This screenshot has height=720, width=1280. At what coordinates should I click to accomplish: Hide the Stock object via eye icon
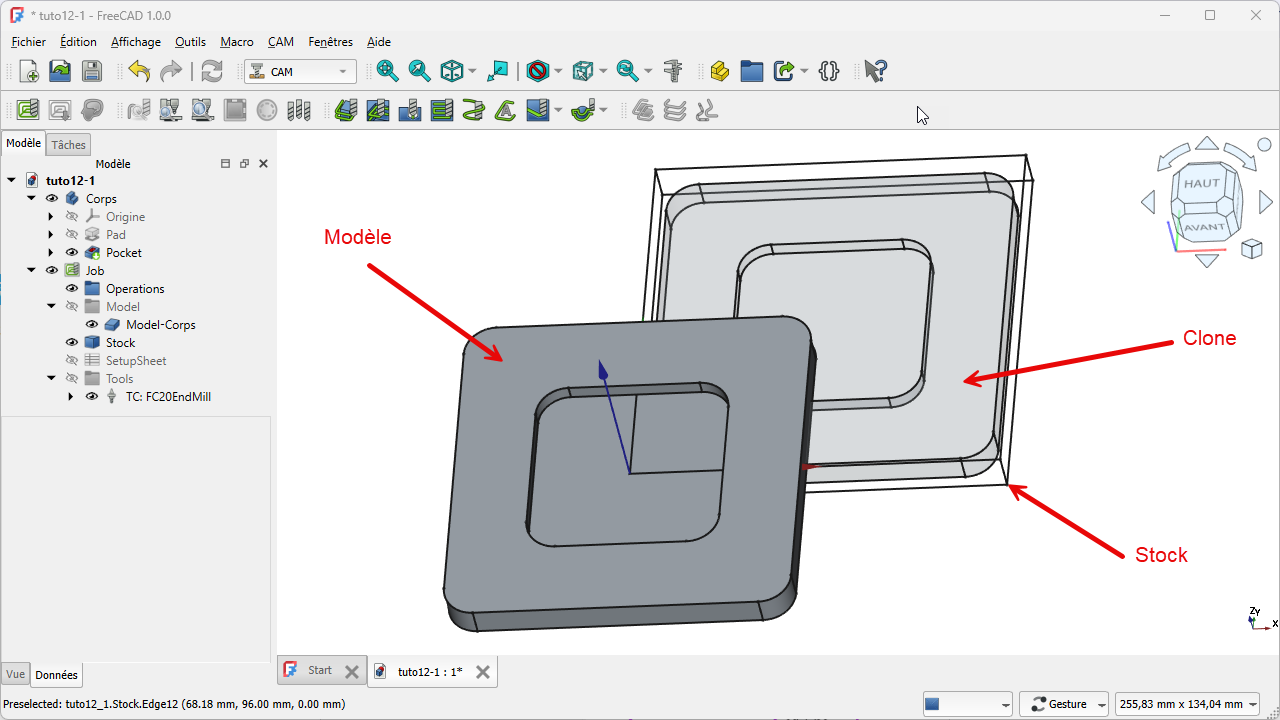(x=72, y=343)
